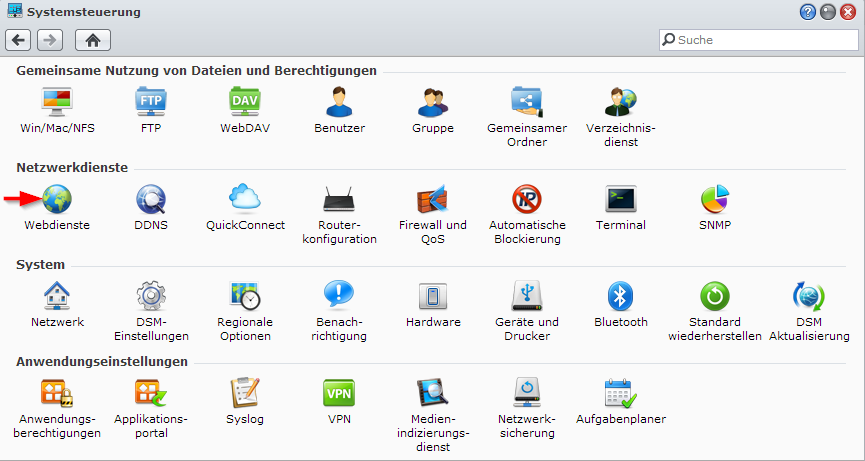Open DSM Aktualisierung update icon
This screenshot has height=461, width=865.
(809, 296)
